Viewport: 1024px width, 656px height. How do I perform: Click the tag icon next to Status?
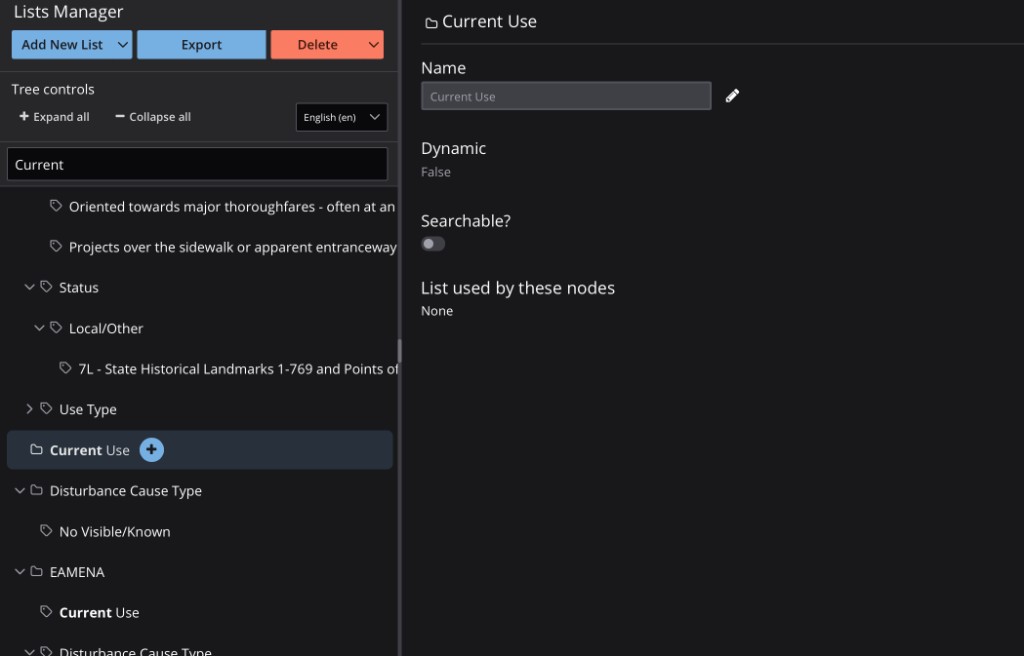click(46, 287)
